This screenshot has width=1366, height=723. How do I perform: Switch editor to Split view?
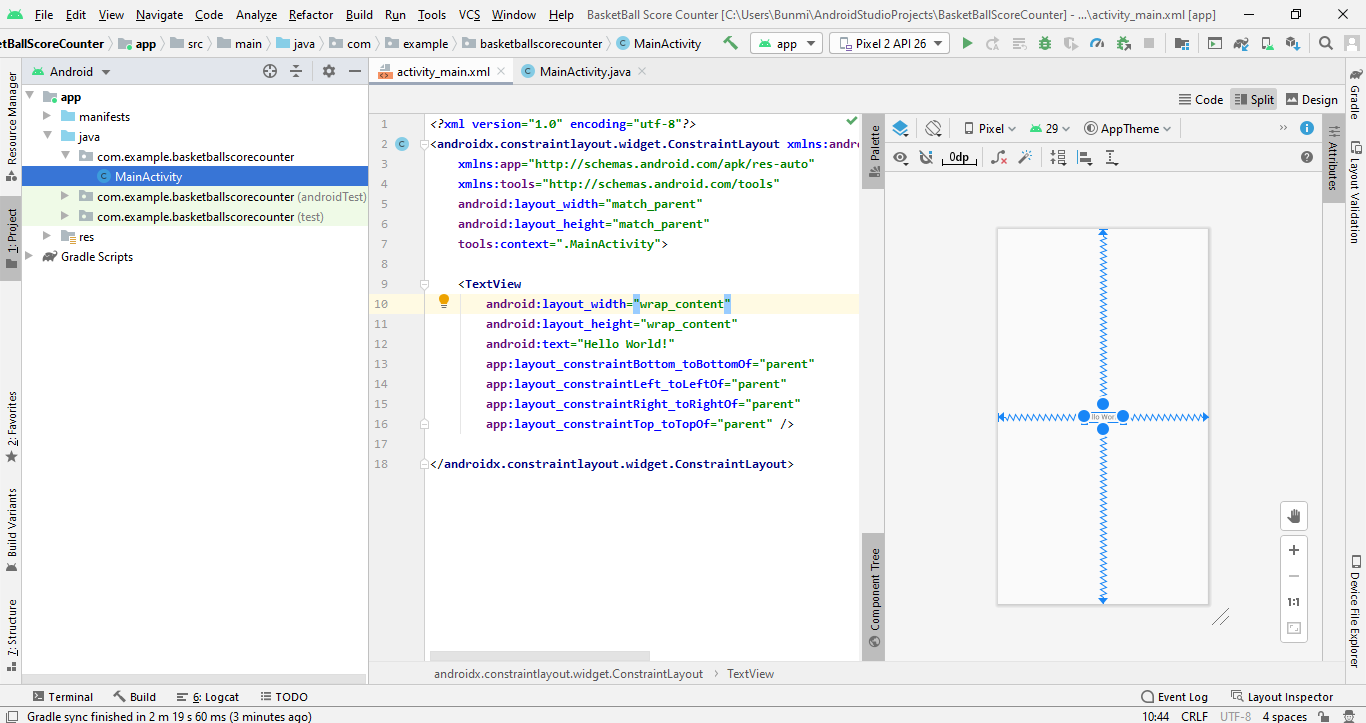1254,99
